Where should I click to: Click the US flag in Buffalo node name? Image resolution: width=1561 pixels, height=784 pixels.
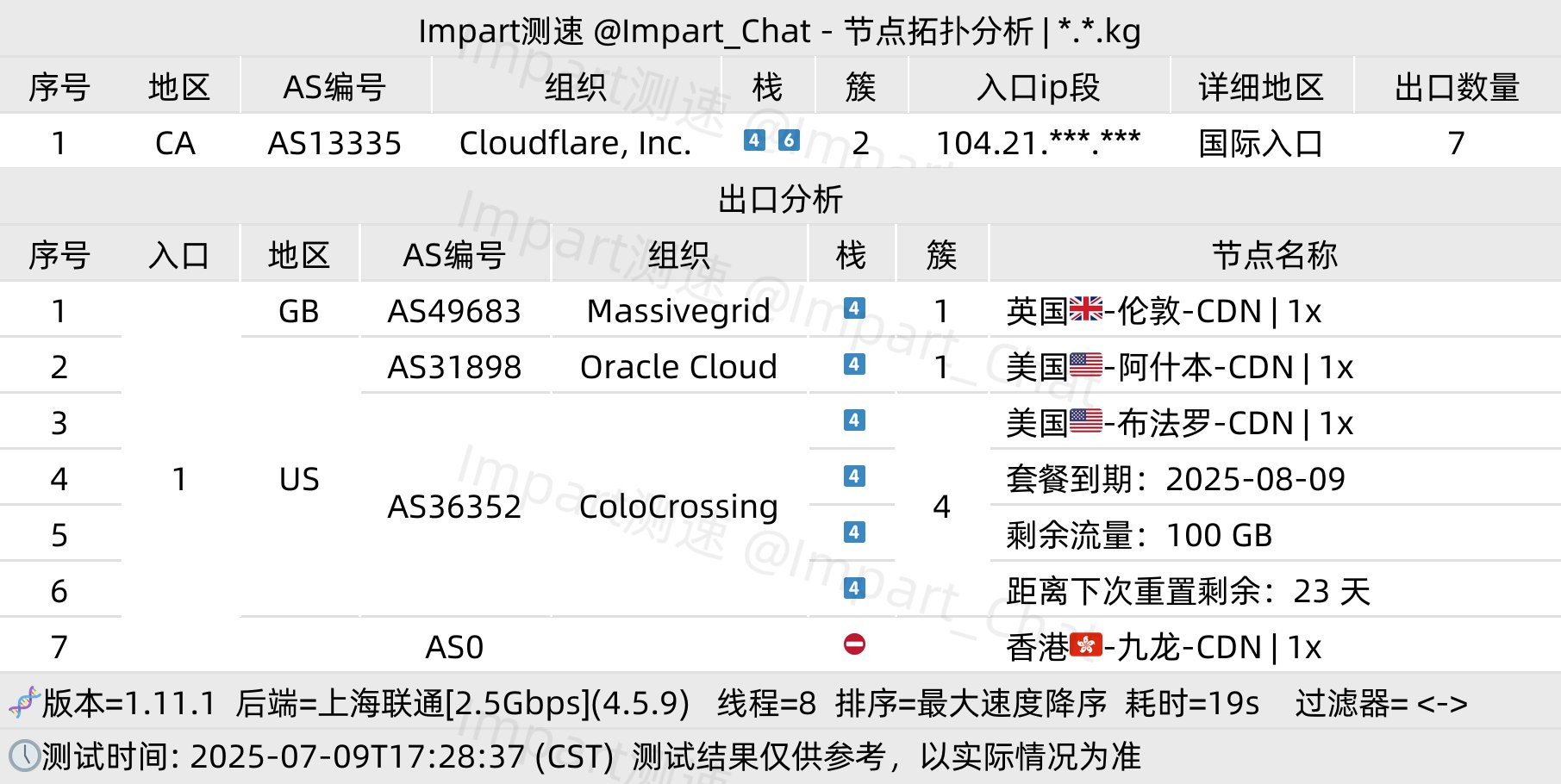click(1085, 422)
